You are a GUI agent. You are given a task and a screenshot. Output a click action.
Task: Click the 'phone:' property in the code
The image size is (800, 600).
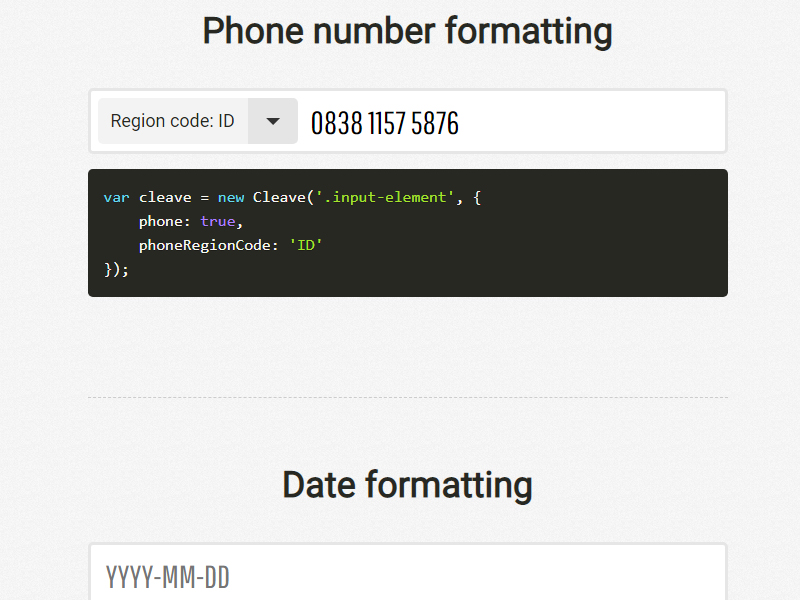tap(164, 221)
